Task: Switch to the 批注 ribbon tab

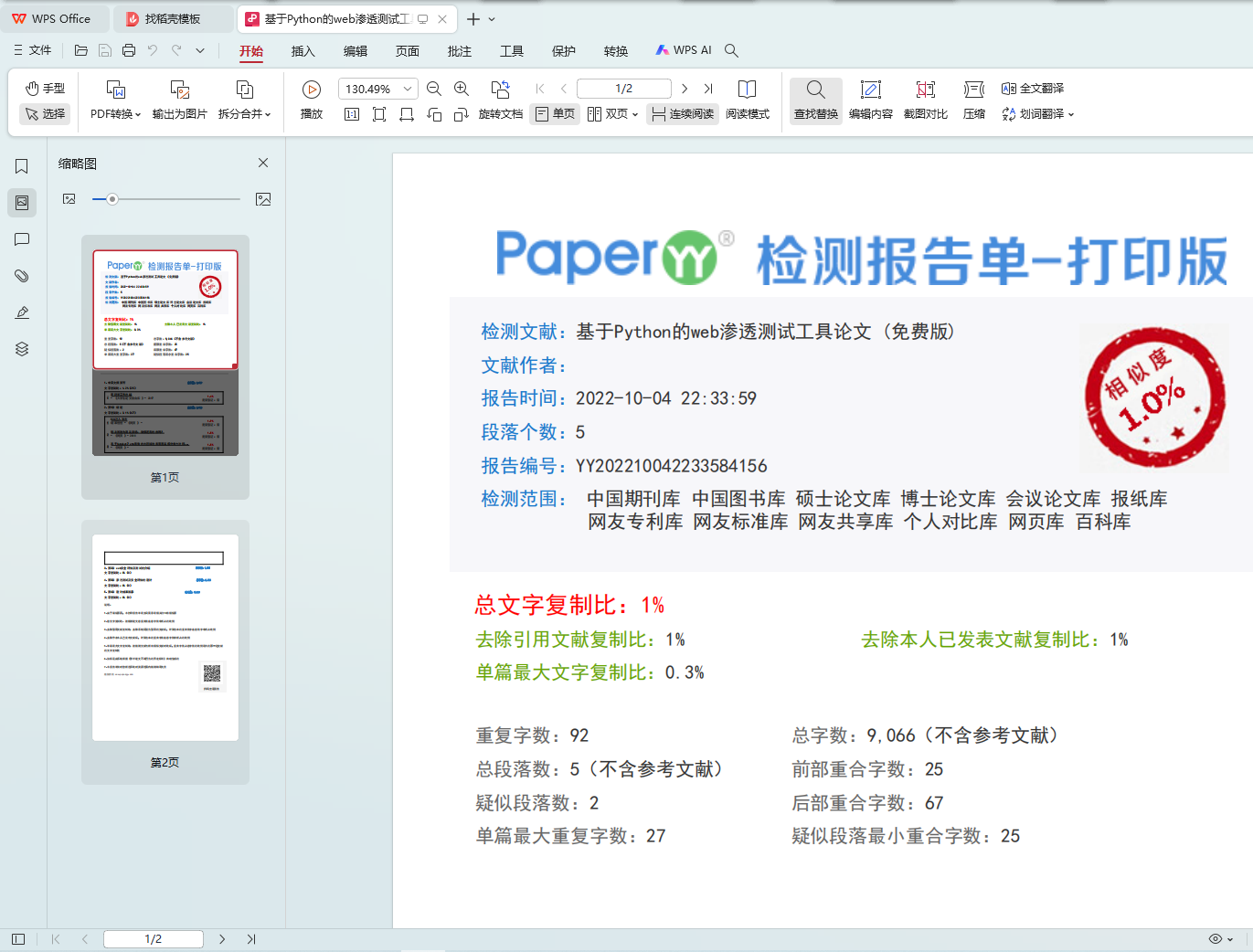Action: (460, 51)
